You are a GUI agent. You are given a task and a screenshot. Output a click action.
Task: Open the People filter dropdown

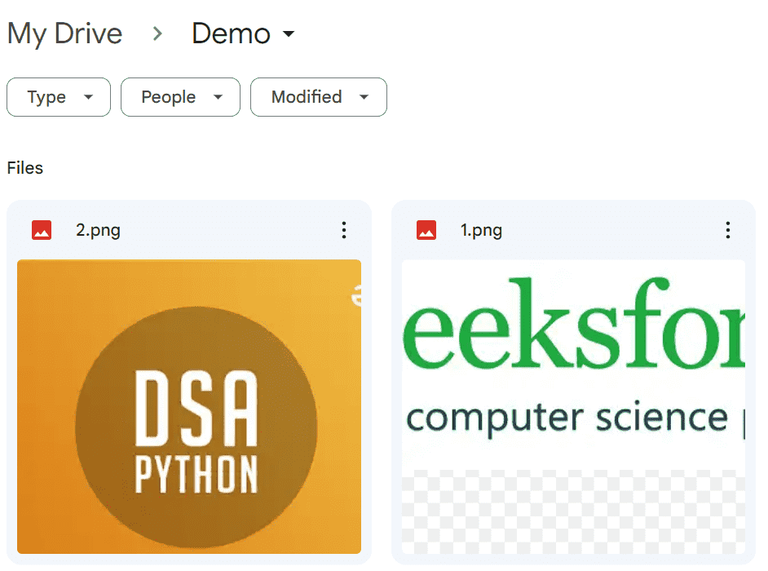(x=180, y=97)
